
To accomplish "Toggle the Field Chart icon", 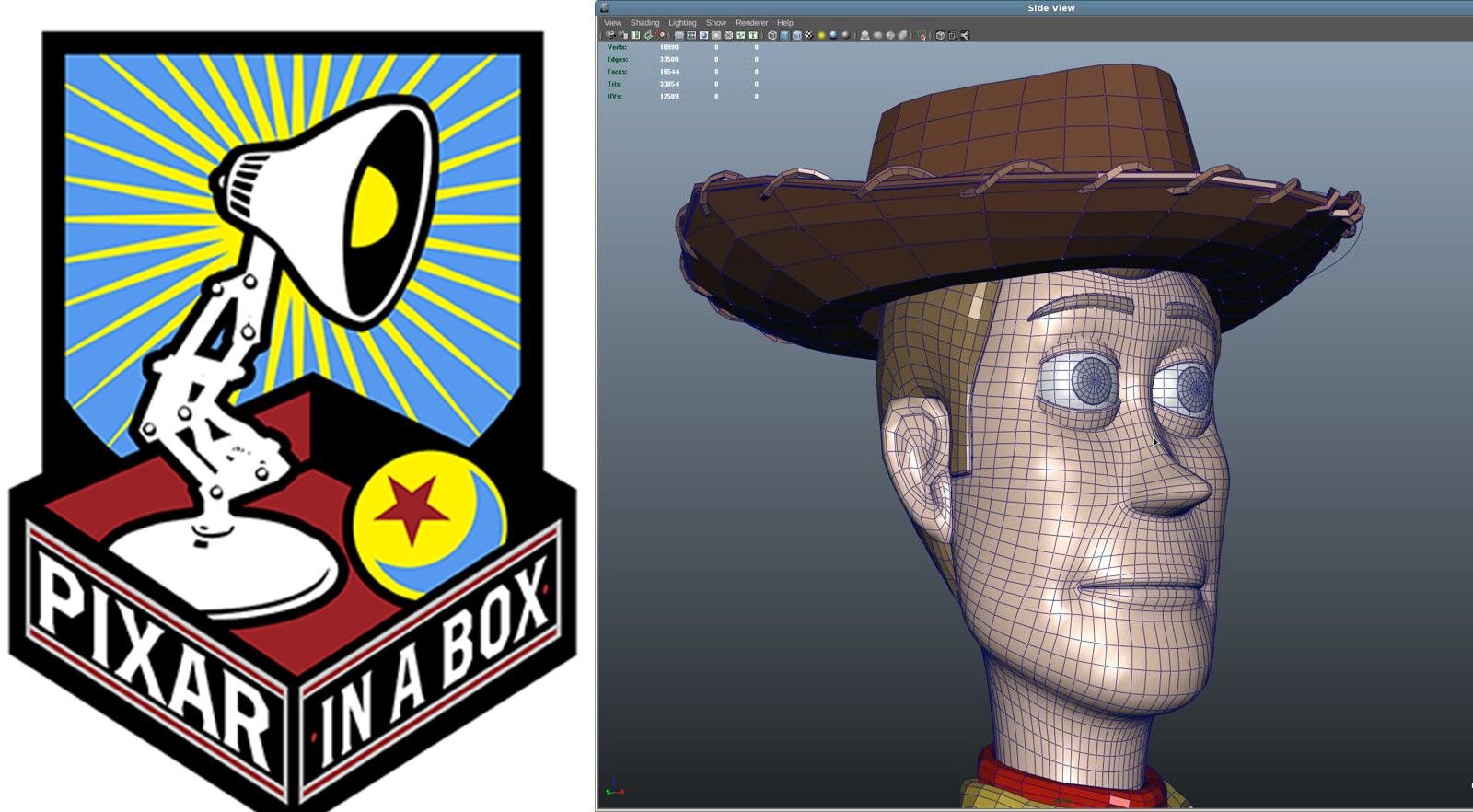I will 728,35.
